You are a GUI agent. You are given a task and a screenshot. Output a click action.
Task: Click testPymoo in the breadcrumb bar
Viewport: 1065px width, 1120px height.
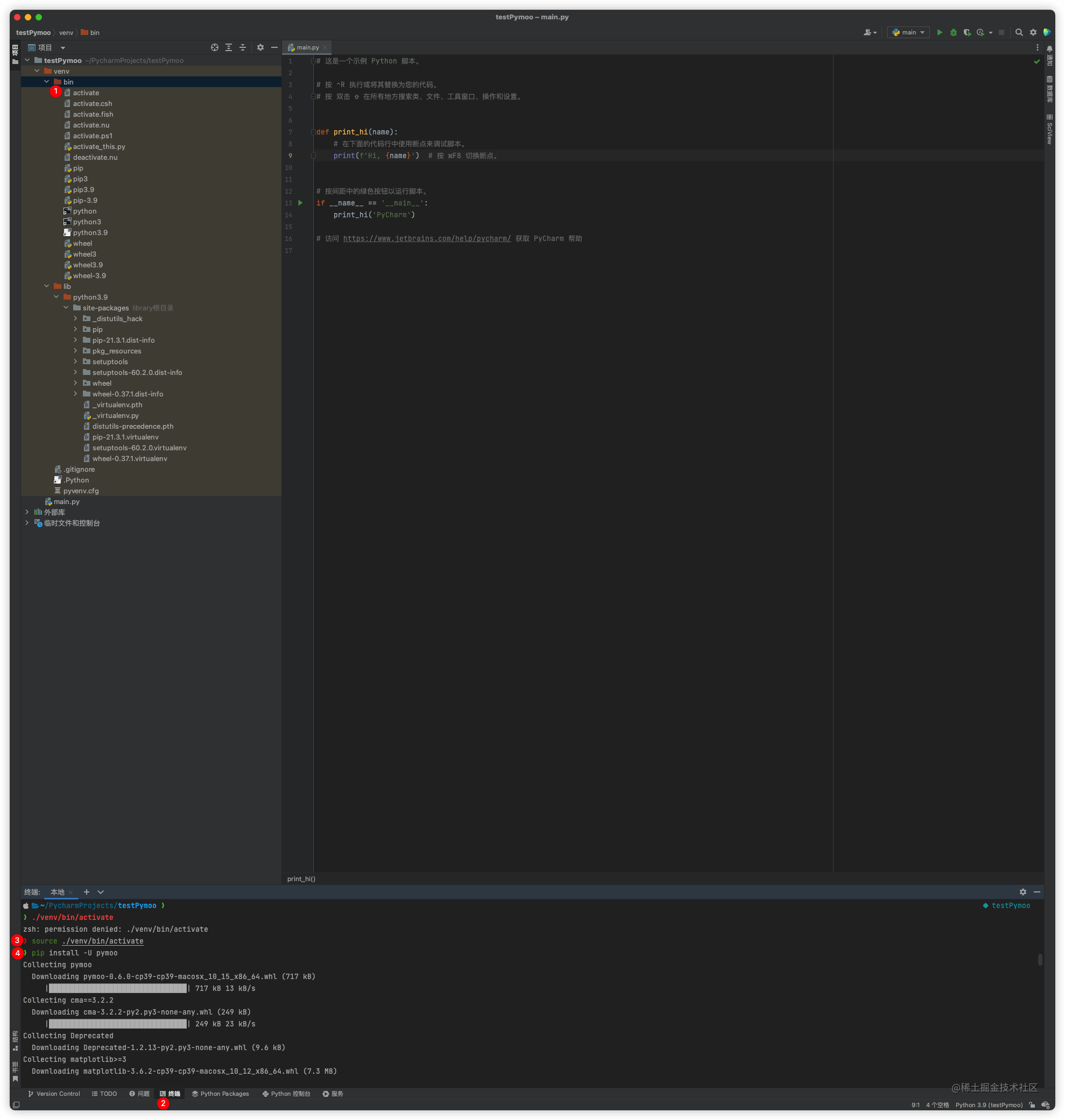[33, 32]
